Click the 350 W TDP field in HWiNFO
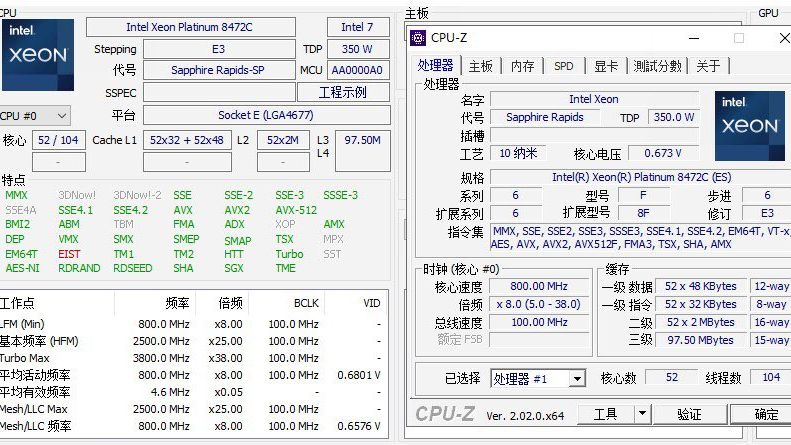This screenshot has width=791, height=445. coord(358,49)
